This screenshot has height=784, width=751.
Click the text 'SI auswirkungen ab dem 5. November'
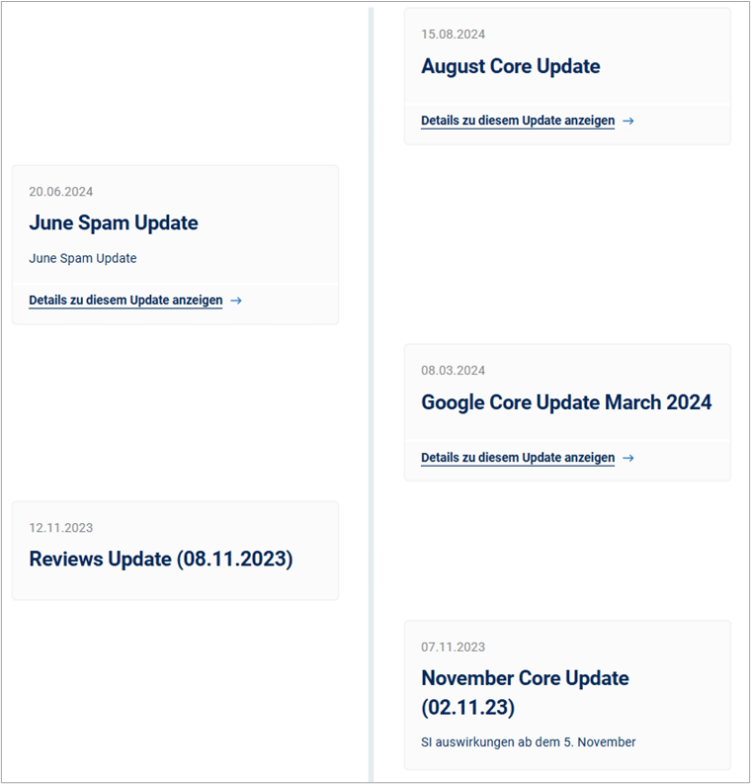[x=528, y=742]
